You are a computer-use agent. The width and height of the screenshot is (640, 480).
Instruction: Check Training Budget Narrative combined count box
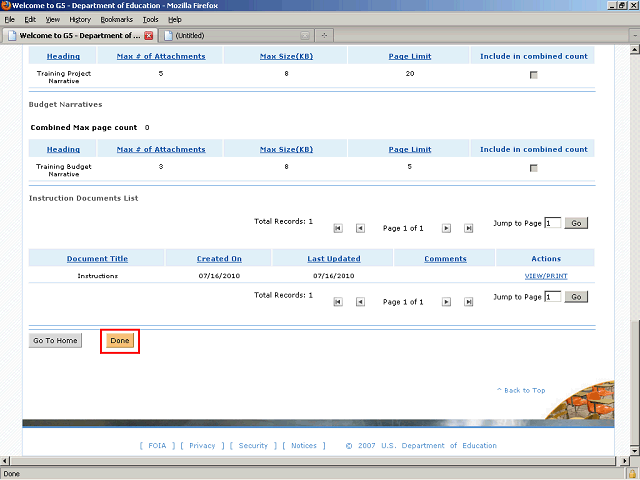click(533, 168)
